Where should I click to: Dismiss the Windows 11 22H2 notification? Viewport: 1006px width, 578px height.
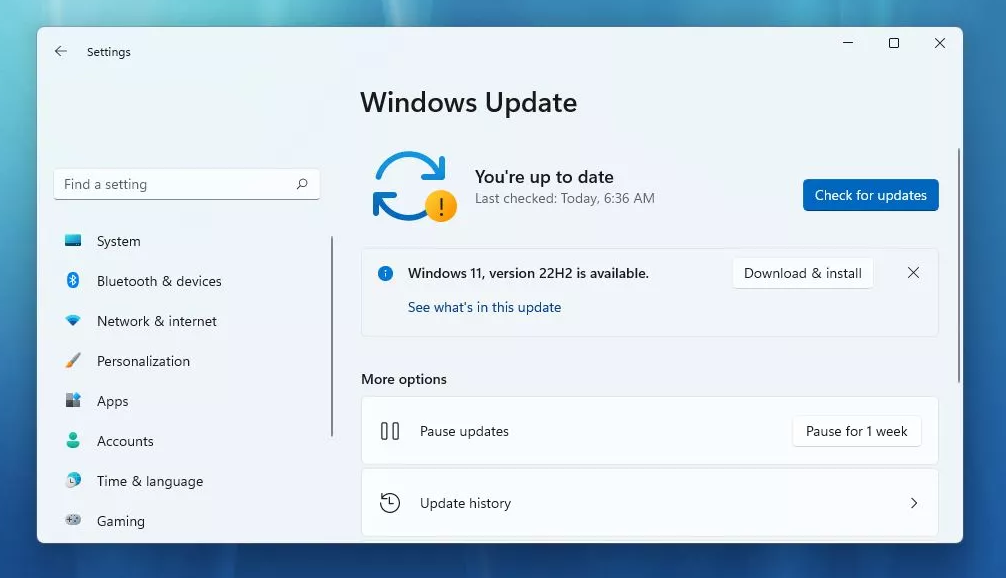coord(913,273)
